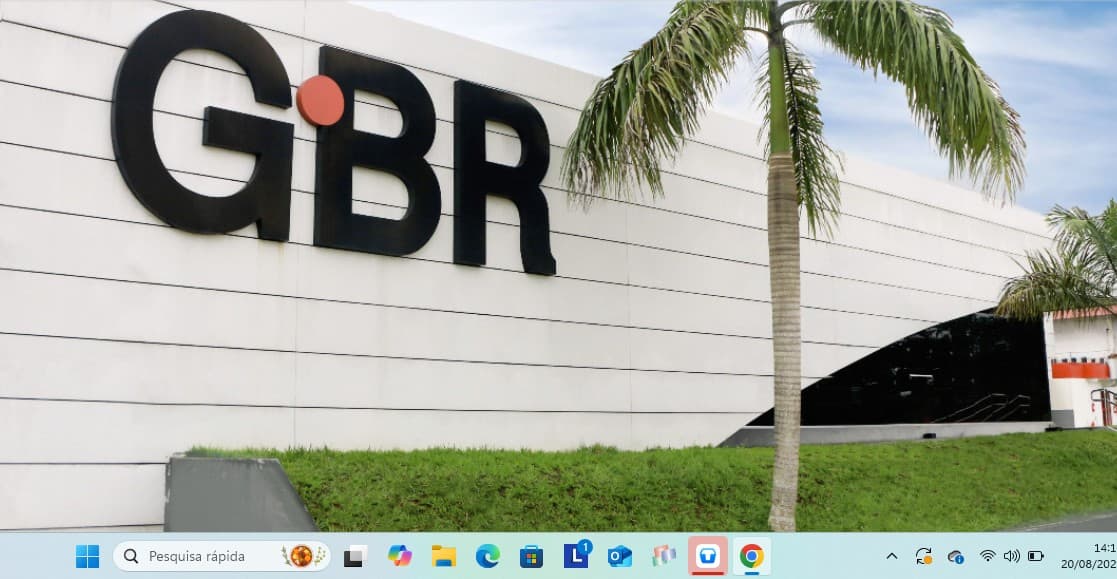
Task: Open the OneDrive cloud tray icon
Action: 956,556
